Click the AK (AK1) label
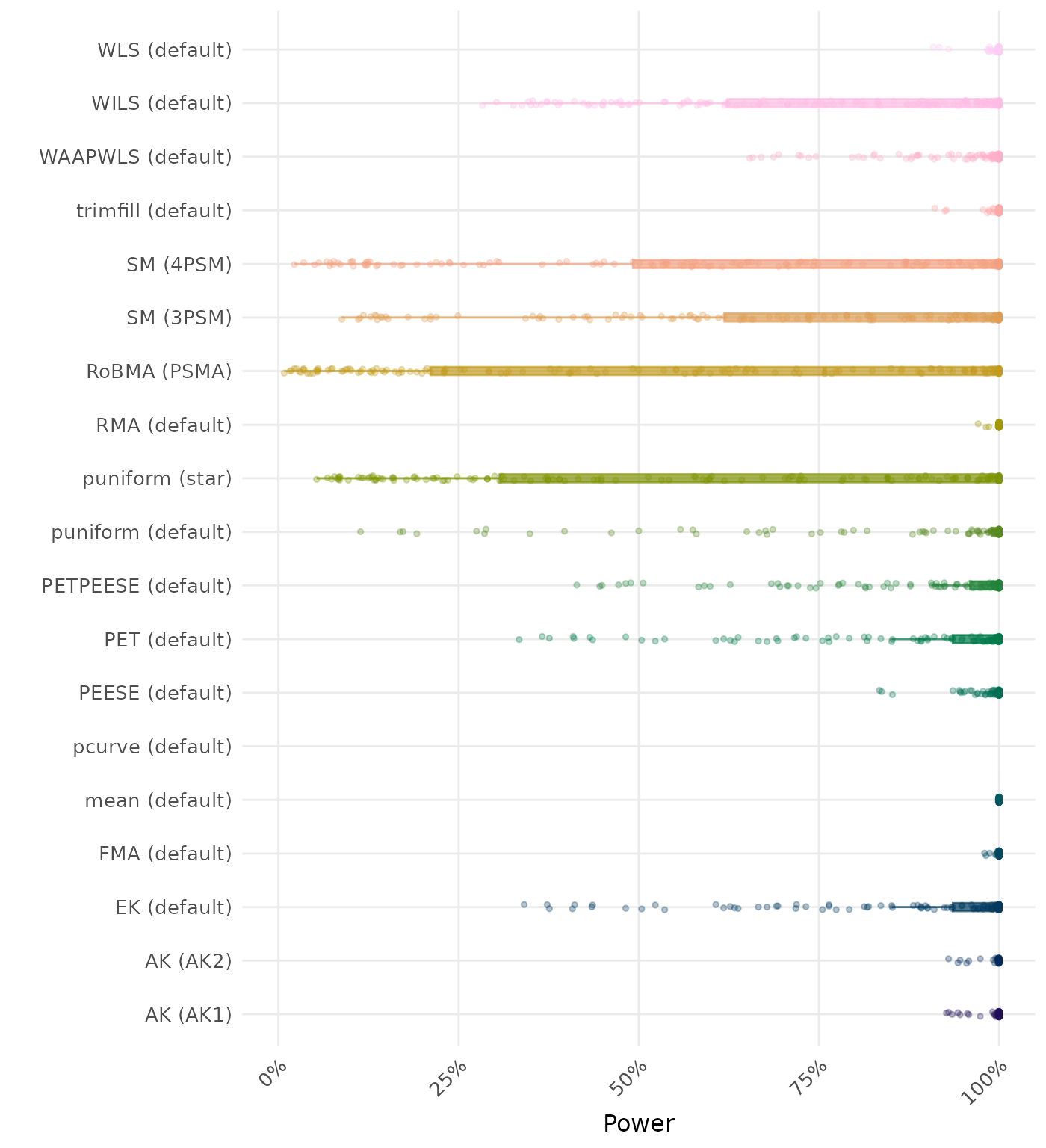Image resolution: width=1046 pixels, height=1148 pixels. pos(188,1015)
